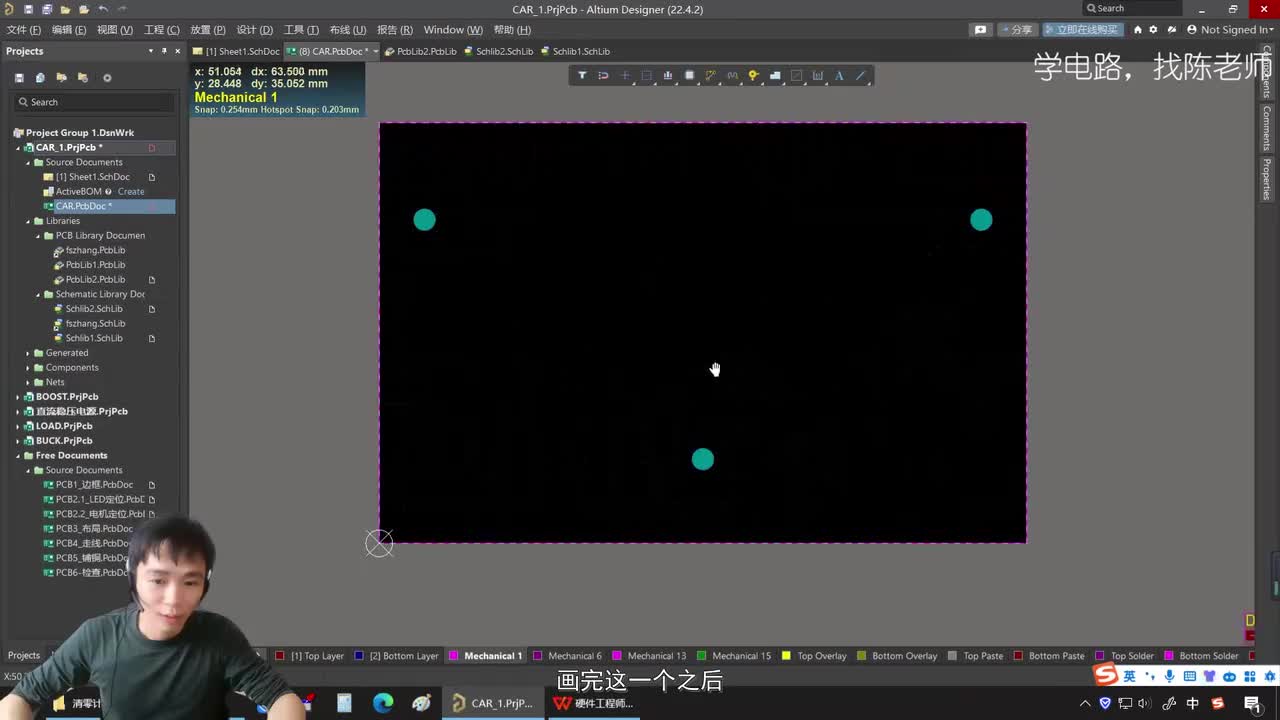Collapse the Source Documents folder

pyautogui.click(x=28, y=162)
